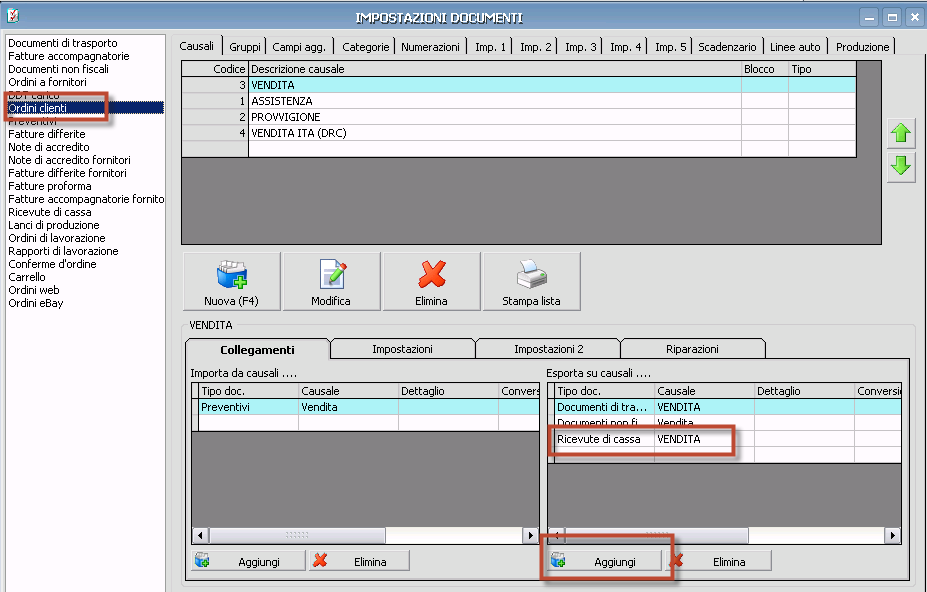The width and height of the screenshot is (927, 592).
Task: Select Ordini web in the sidebar
Action: [x=34, y=290]
